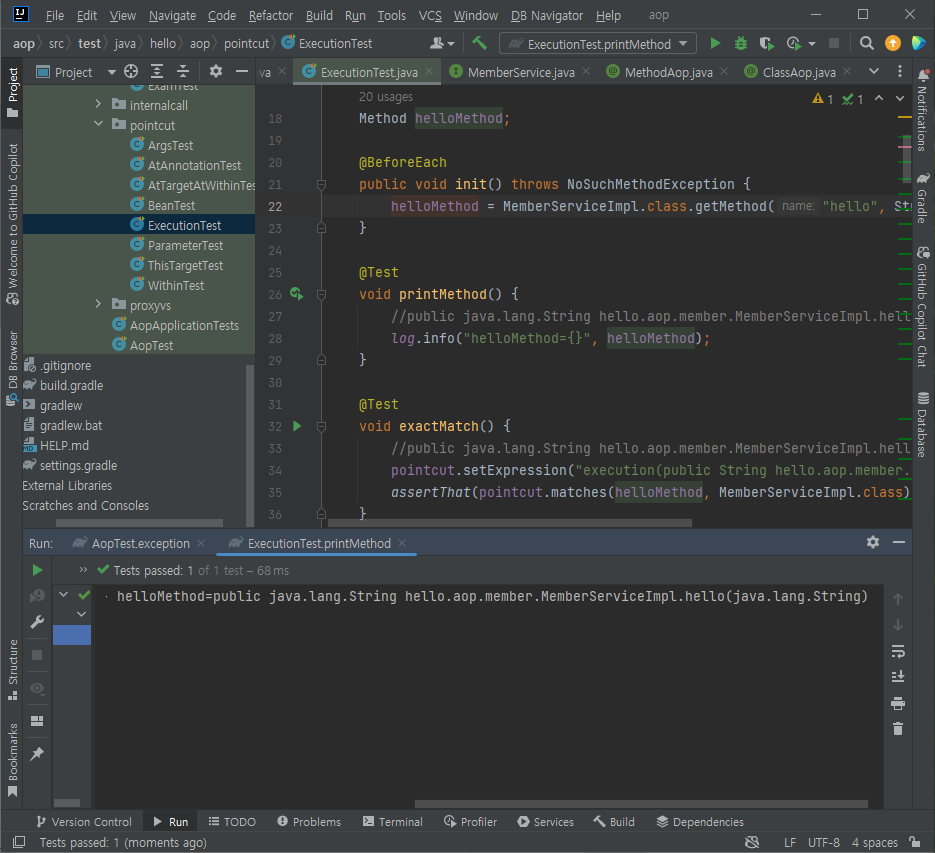Viewport: 935px width, 853px height.
Task: Run the exactMatch test from the gutter
Action: [x=296, y=426]
